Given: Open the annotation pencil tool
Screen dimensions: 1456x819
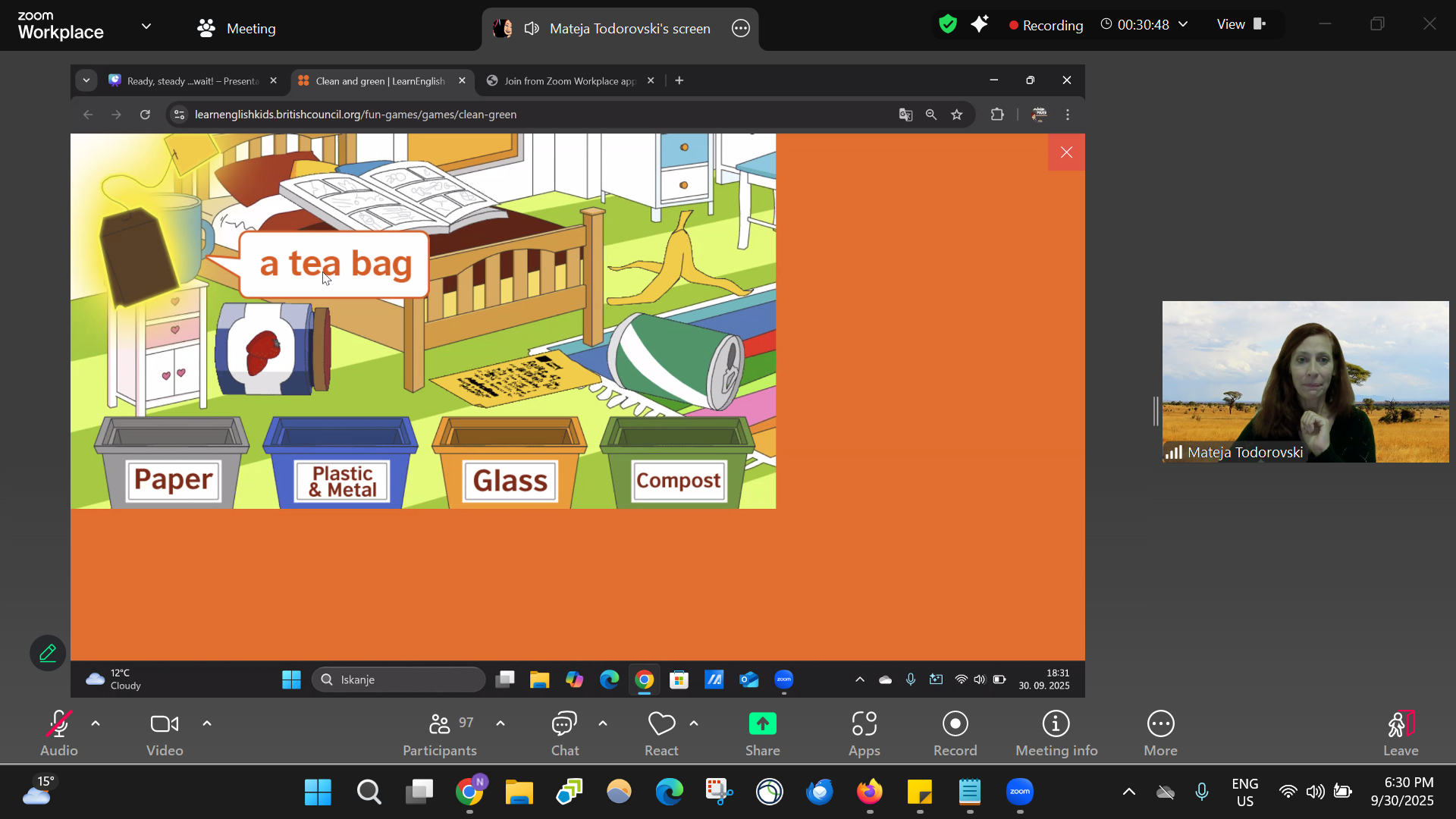Looking at the screenshot, I should 48,653.
